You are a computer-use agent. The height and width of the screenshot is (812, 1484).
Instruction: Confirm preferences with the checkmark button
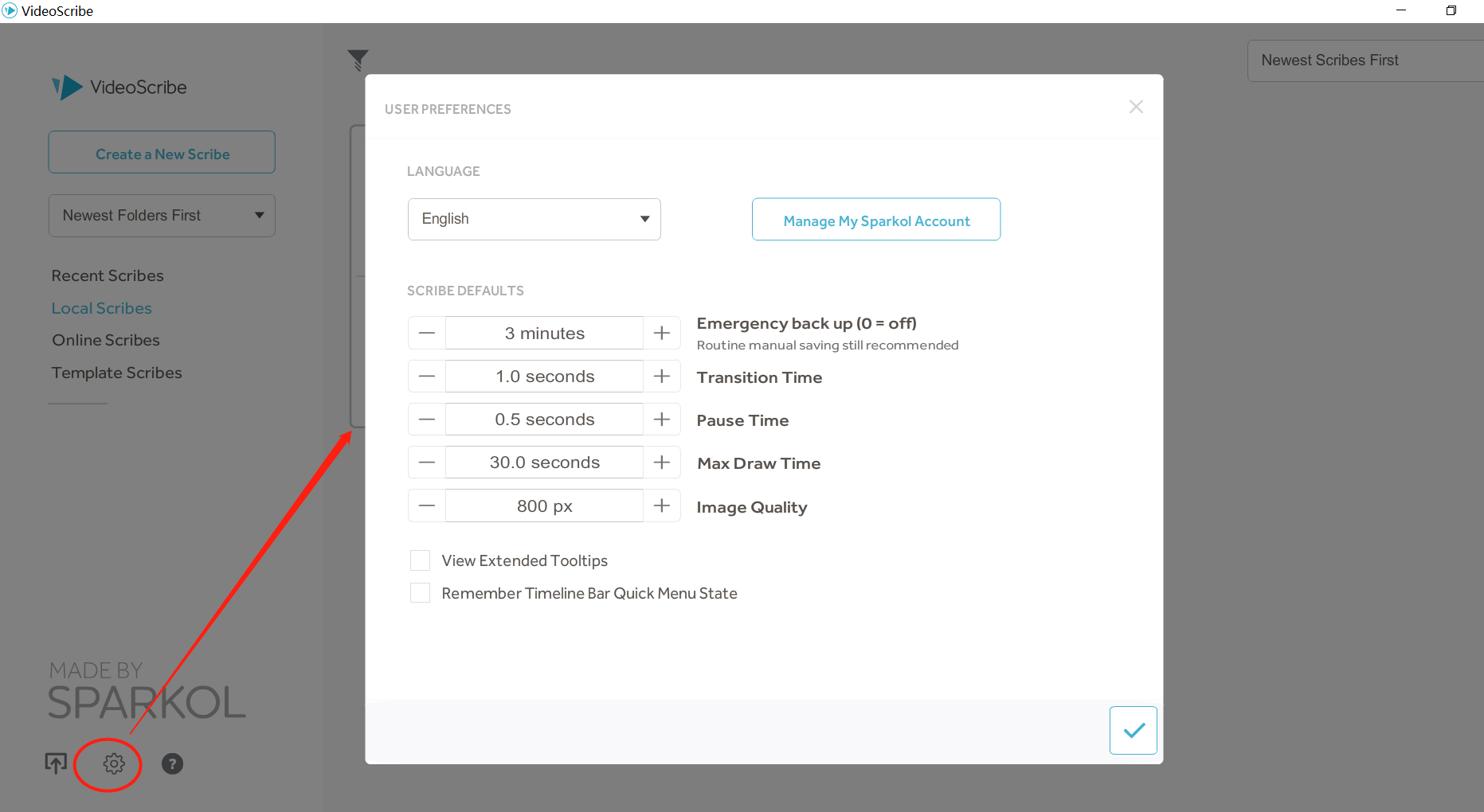coord(1133,730)
